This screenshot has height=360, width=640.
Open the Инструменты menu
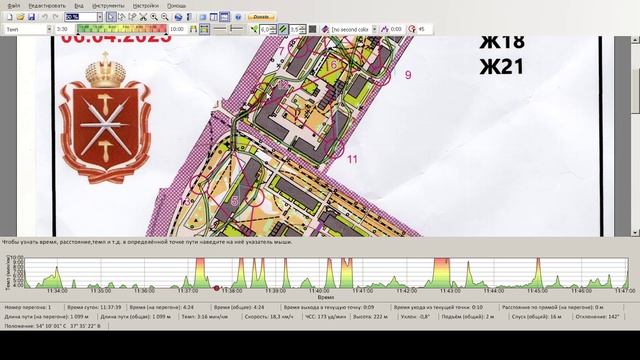click(108, 6)
